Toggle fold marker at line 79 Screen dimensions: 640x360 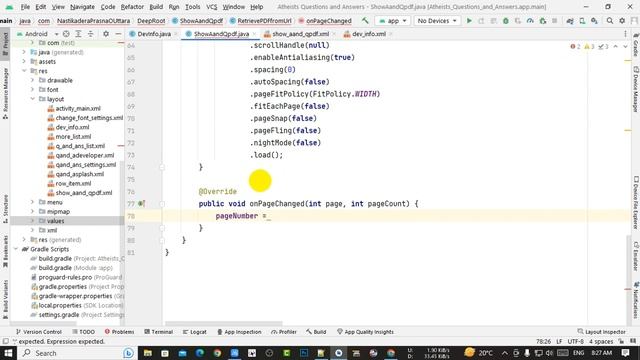tap(162, 228)
